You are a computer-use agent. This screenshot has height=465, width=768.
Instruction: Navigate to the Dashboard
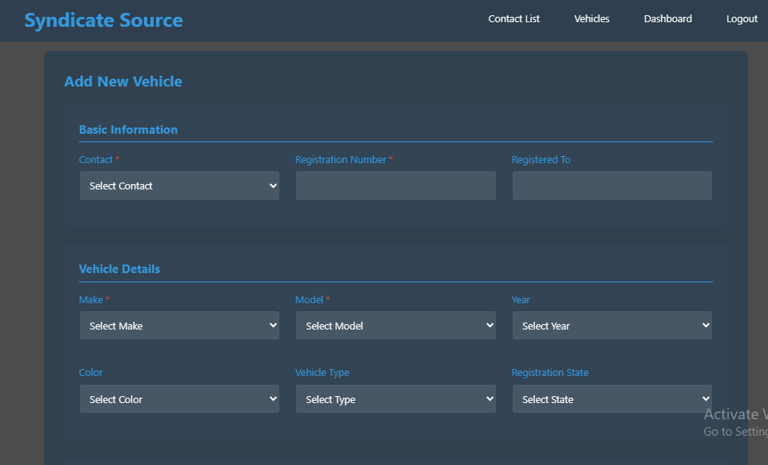(x=667, y=19)
